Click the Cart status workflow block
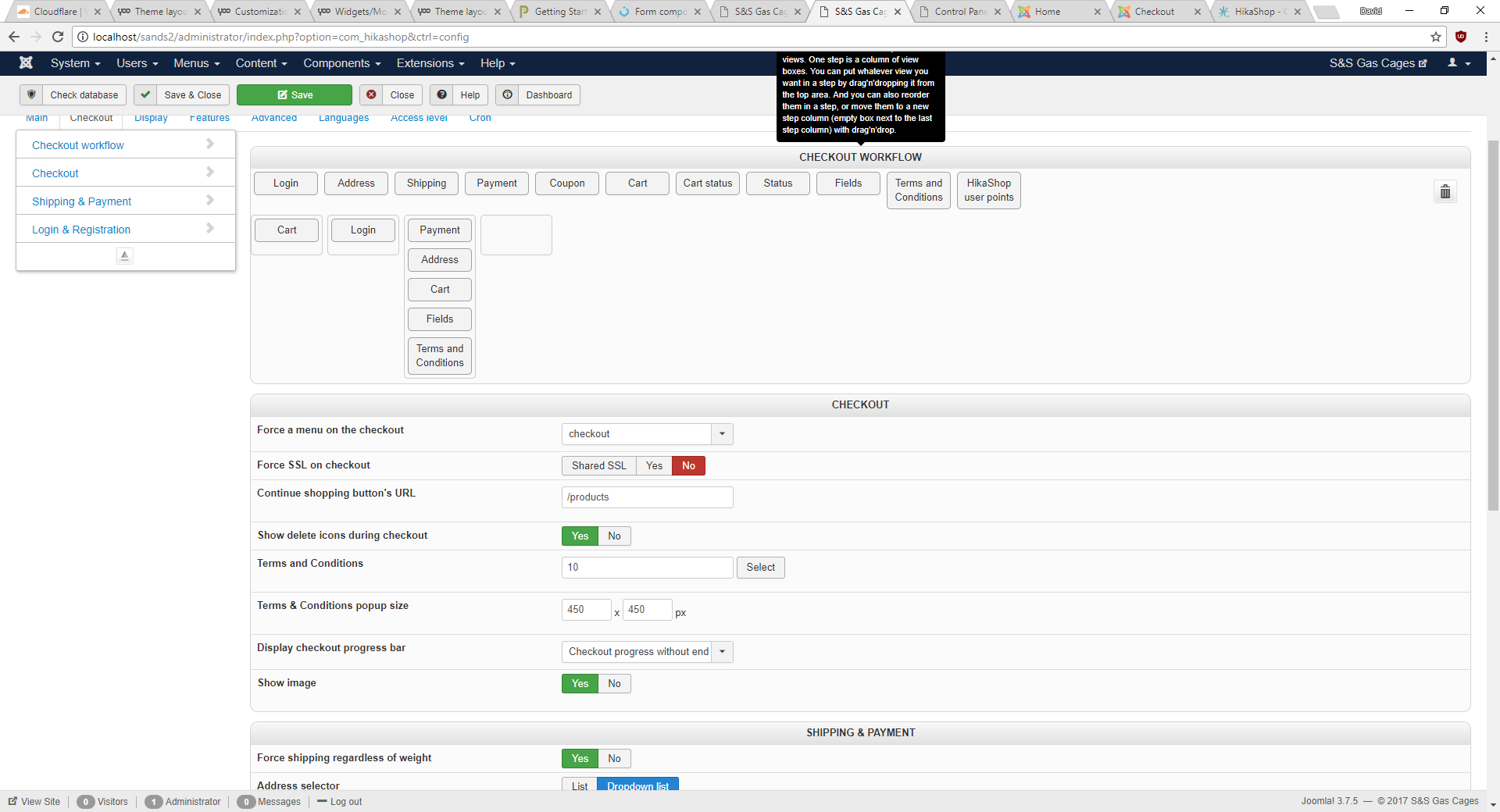Screen dimensions: 1500x812 point(708,183)
